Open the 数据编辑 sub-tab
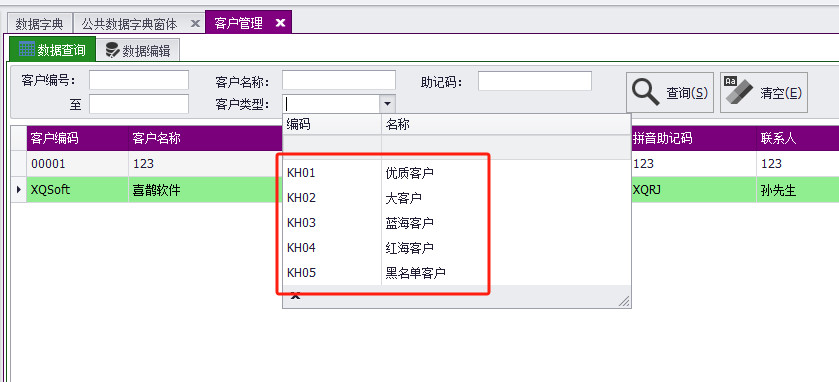 coord(138,50)
